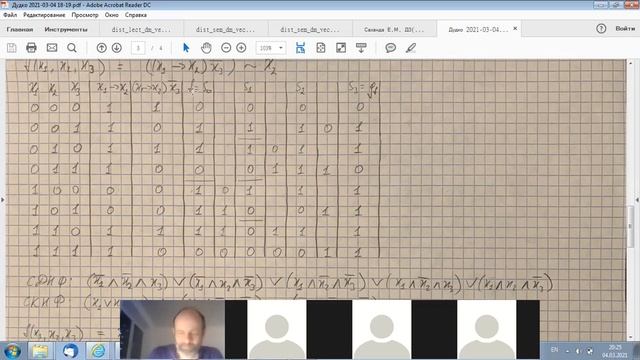Click the speaker volume tray icon
Image resolution: width=640 pixels, height=360 pixels.
tap(578, 351)
